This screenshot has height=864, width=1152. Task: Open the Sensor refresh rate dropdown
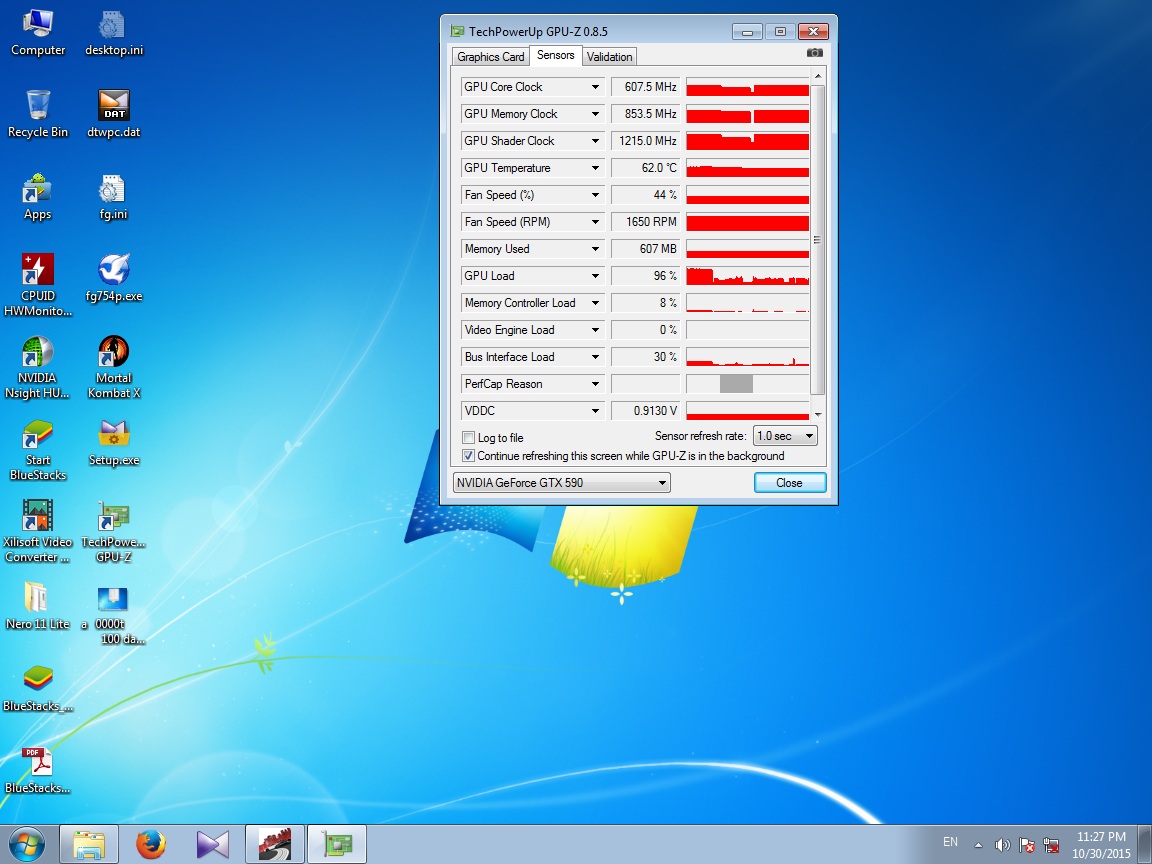(785, 436)
